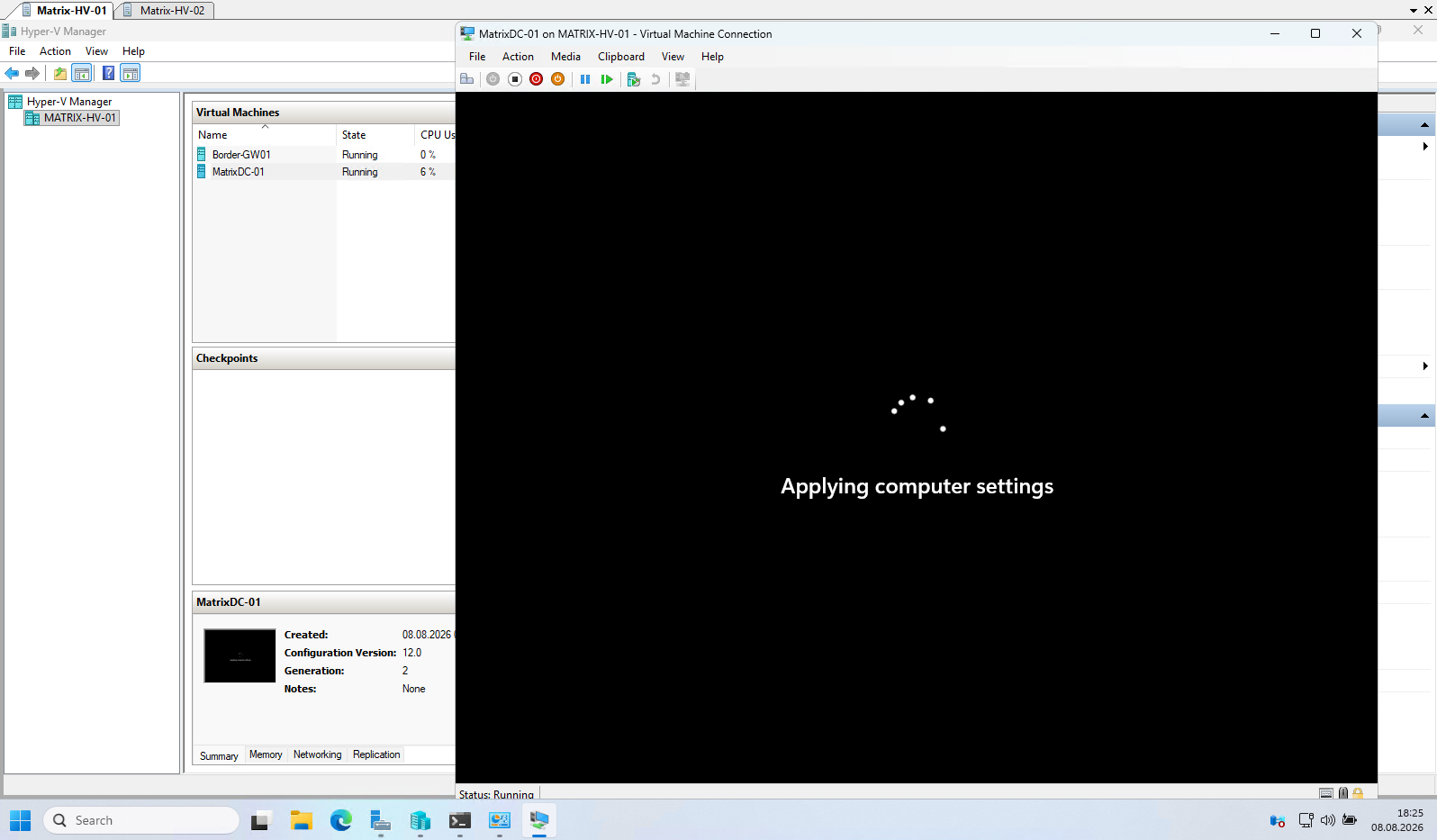Open the Media menu
Image resolution: width=1437 pixels, height=840 pixels.
click(565, 57)
